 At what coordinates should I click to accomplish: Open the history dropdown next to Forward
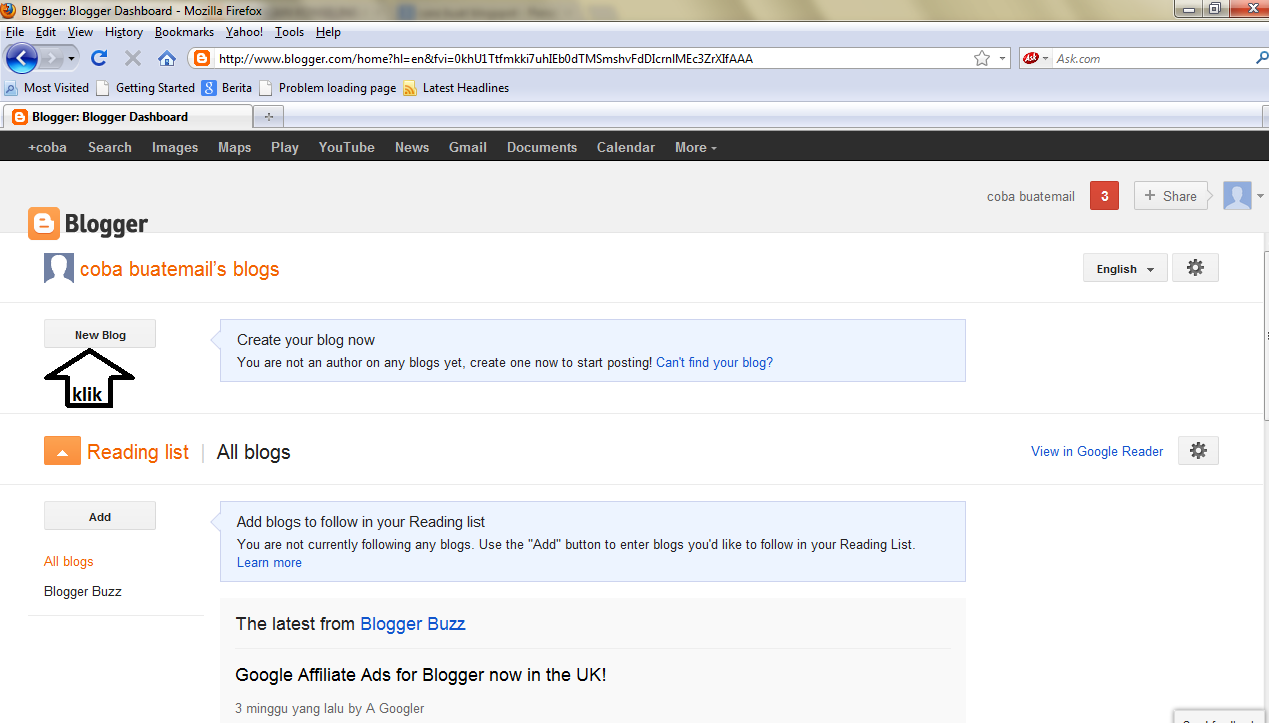point(72,58)
